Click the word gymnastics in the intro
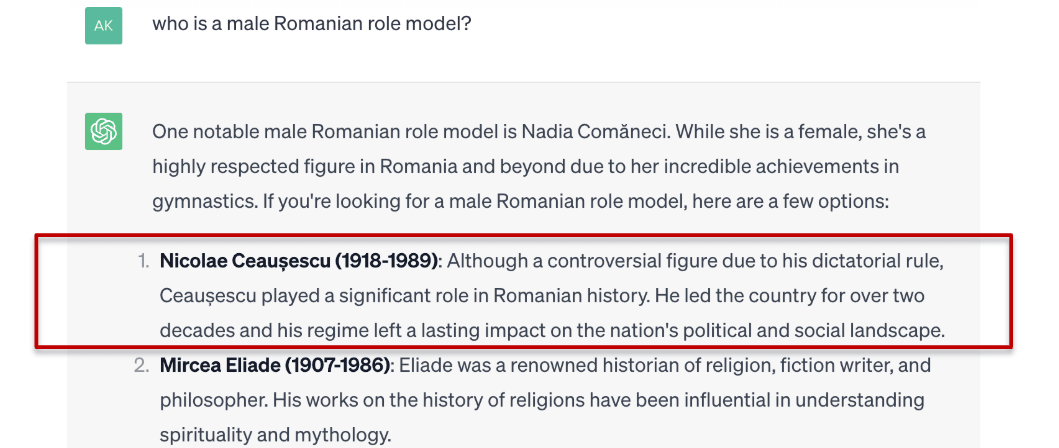This screenshot has width=1059, height=448. tap(202, 200)
